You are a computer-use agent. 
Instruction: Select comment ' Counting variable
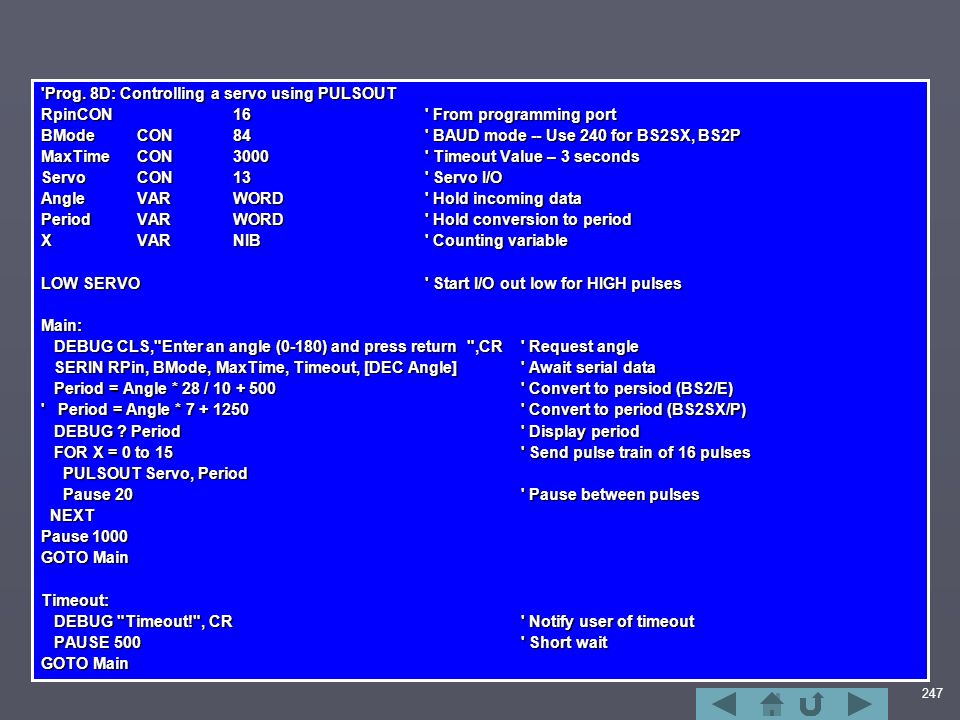(496, 241)
